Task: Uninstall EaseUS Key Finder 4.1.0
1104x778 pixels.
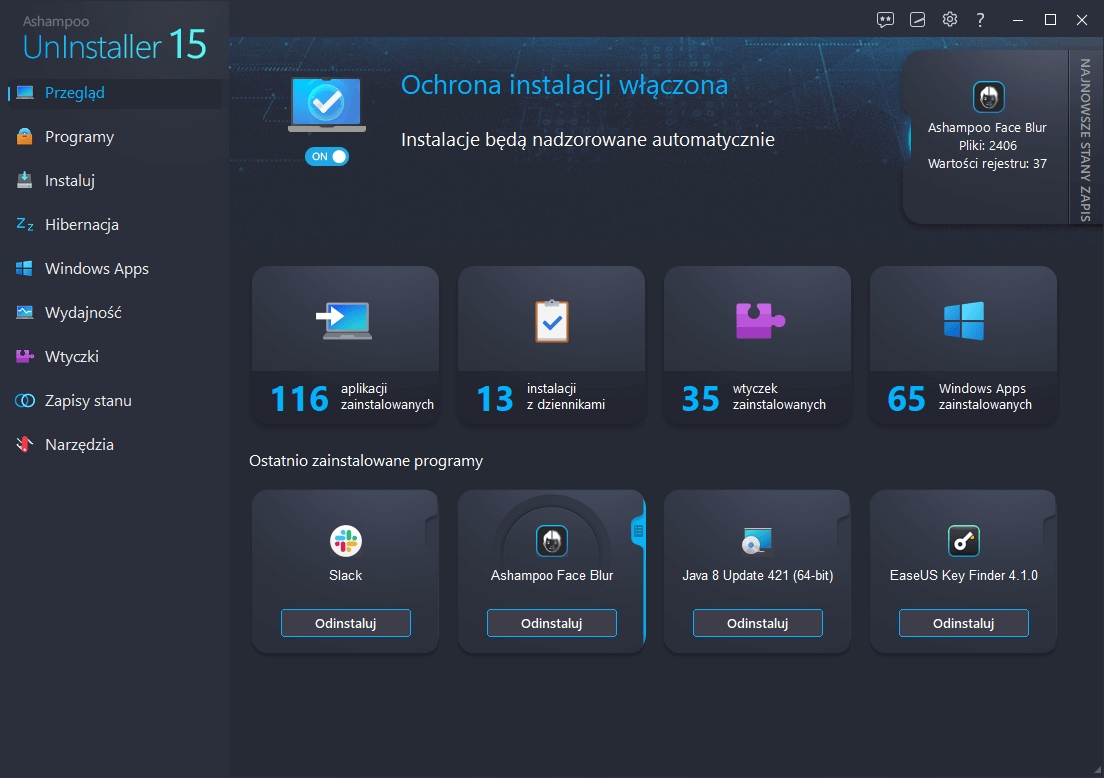Action: 964,623
